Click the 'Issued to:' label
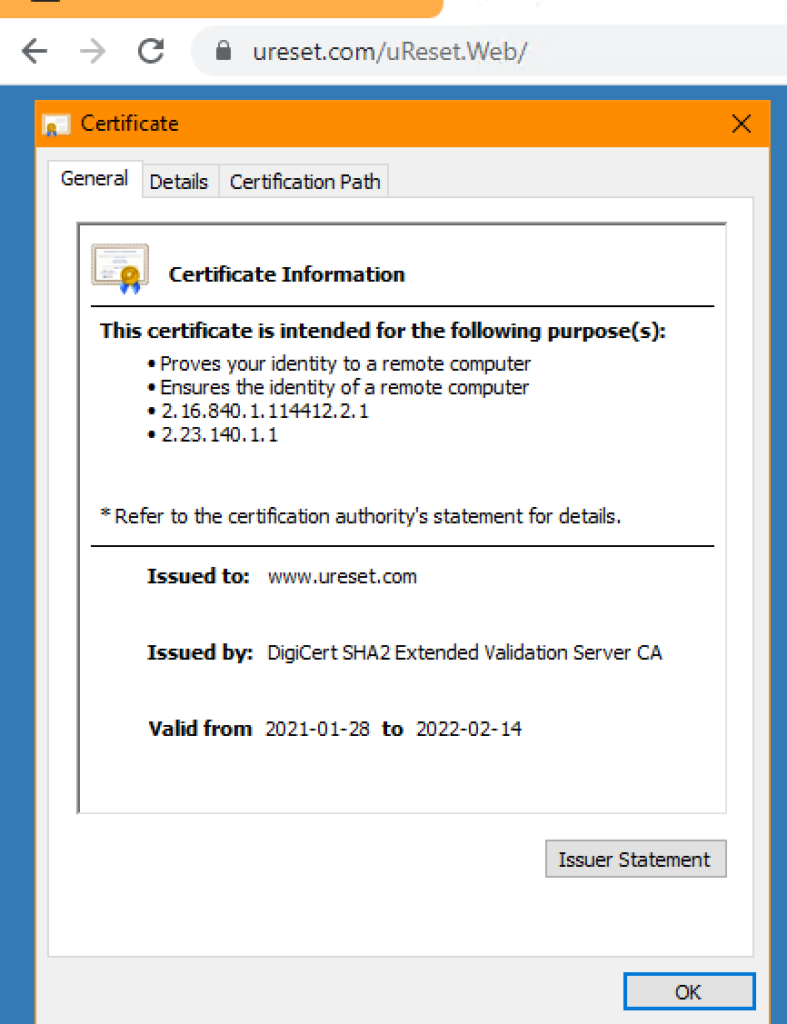The width and height of the screenshot is (787, 1024). tap(198, 576)
